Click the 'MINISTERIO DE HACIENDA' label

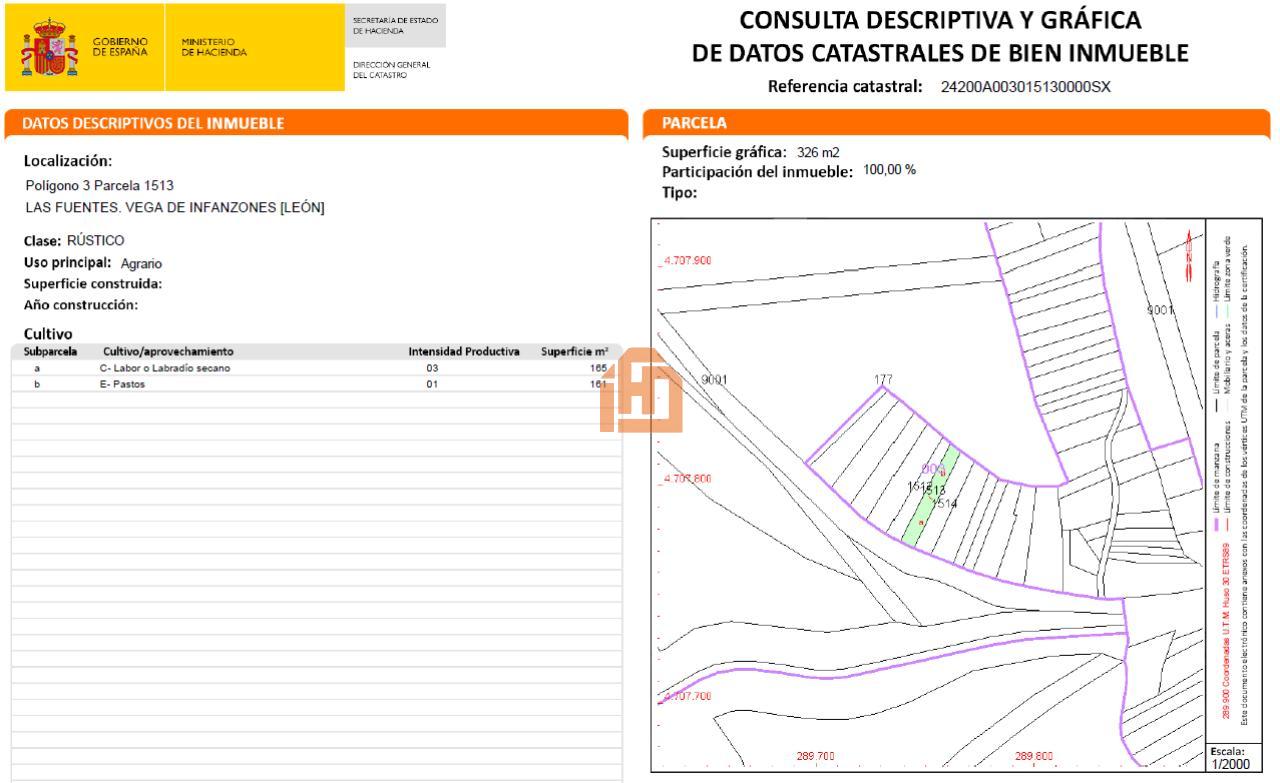213,46
